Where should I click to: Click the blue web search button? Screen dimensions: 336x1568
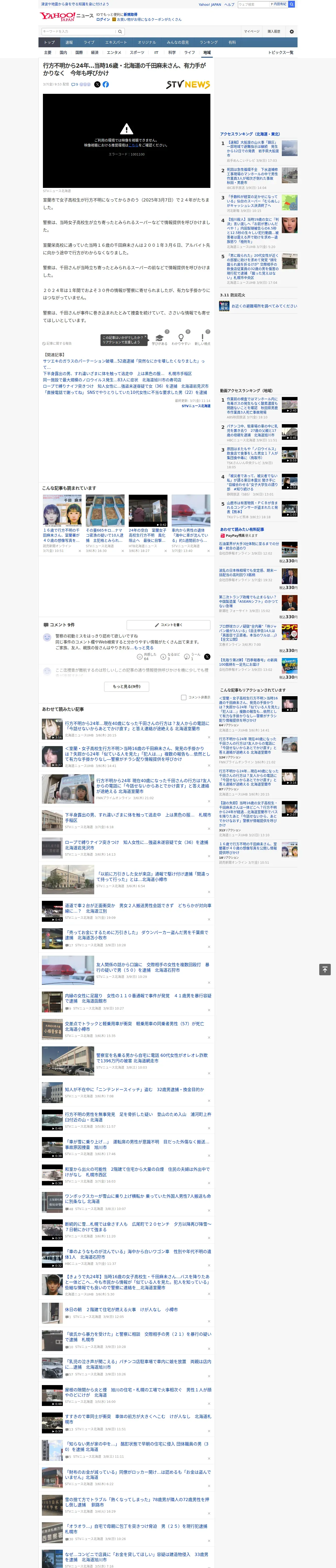point(292,4)
